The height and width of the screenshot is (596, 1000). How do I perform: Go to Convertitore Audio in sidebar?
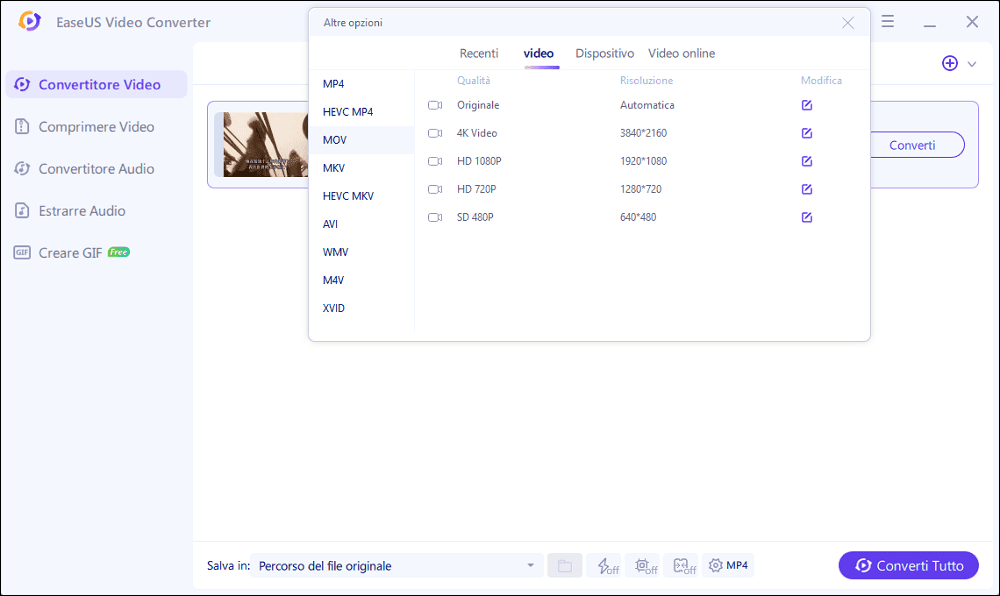click(96, 168)
